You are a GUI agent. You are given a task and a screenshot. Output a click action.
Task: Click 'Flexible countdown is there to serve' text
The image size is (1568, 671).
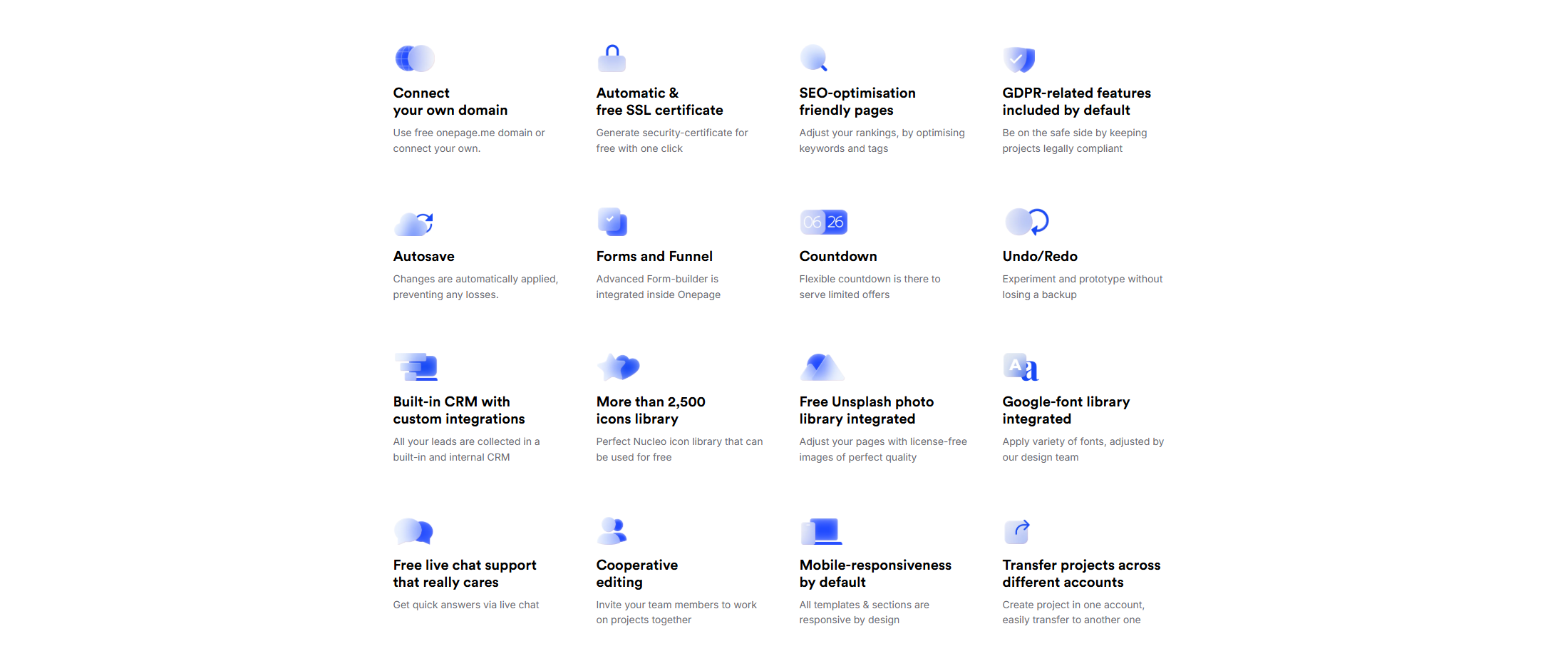point(870,287)
